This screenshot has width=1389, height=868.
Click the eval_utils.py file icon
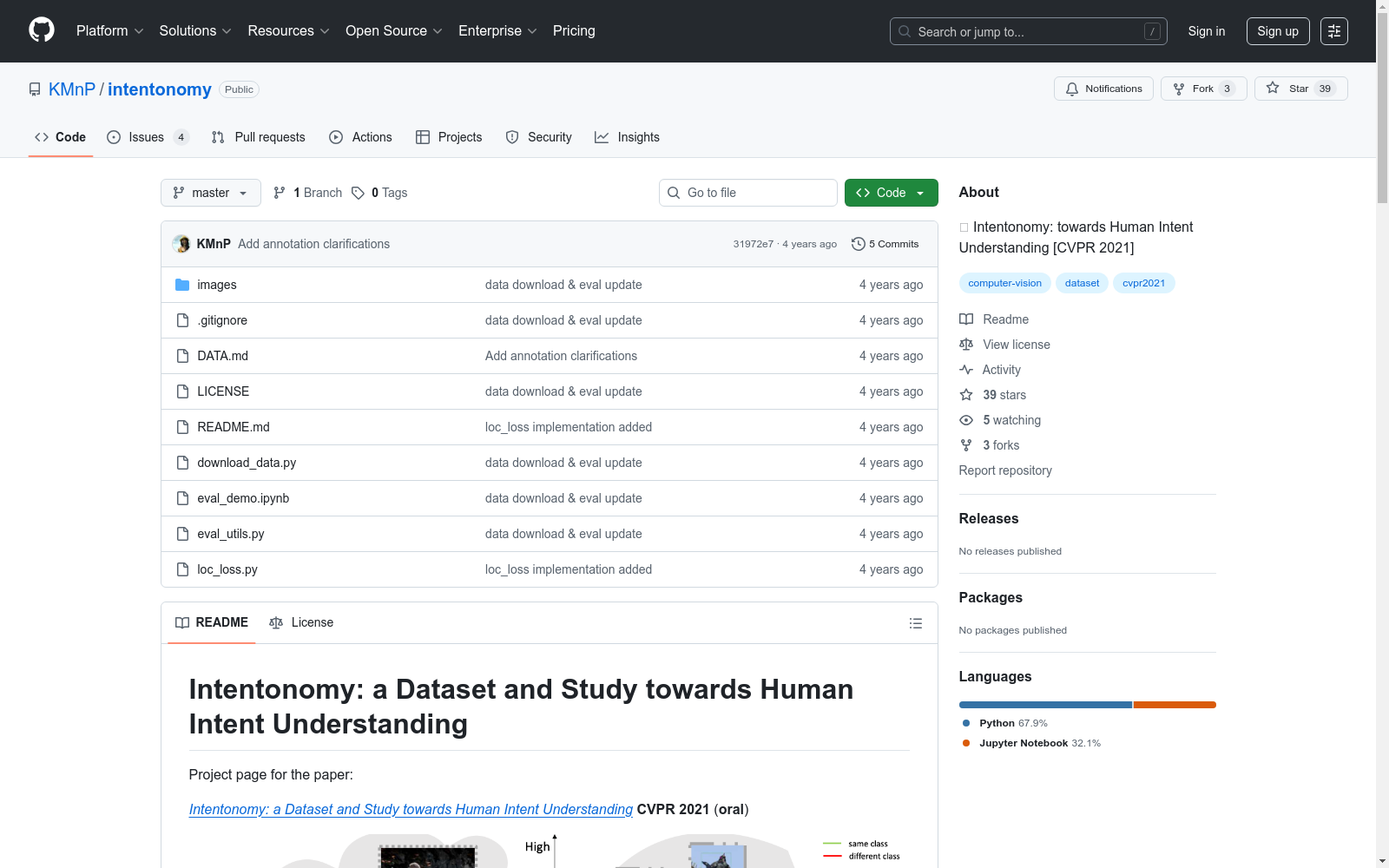(x=182, y=534)
